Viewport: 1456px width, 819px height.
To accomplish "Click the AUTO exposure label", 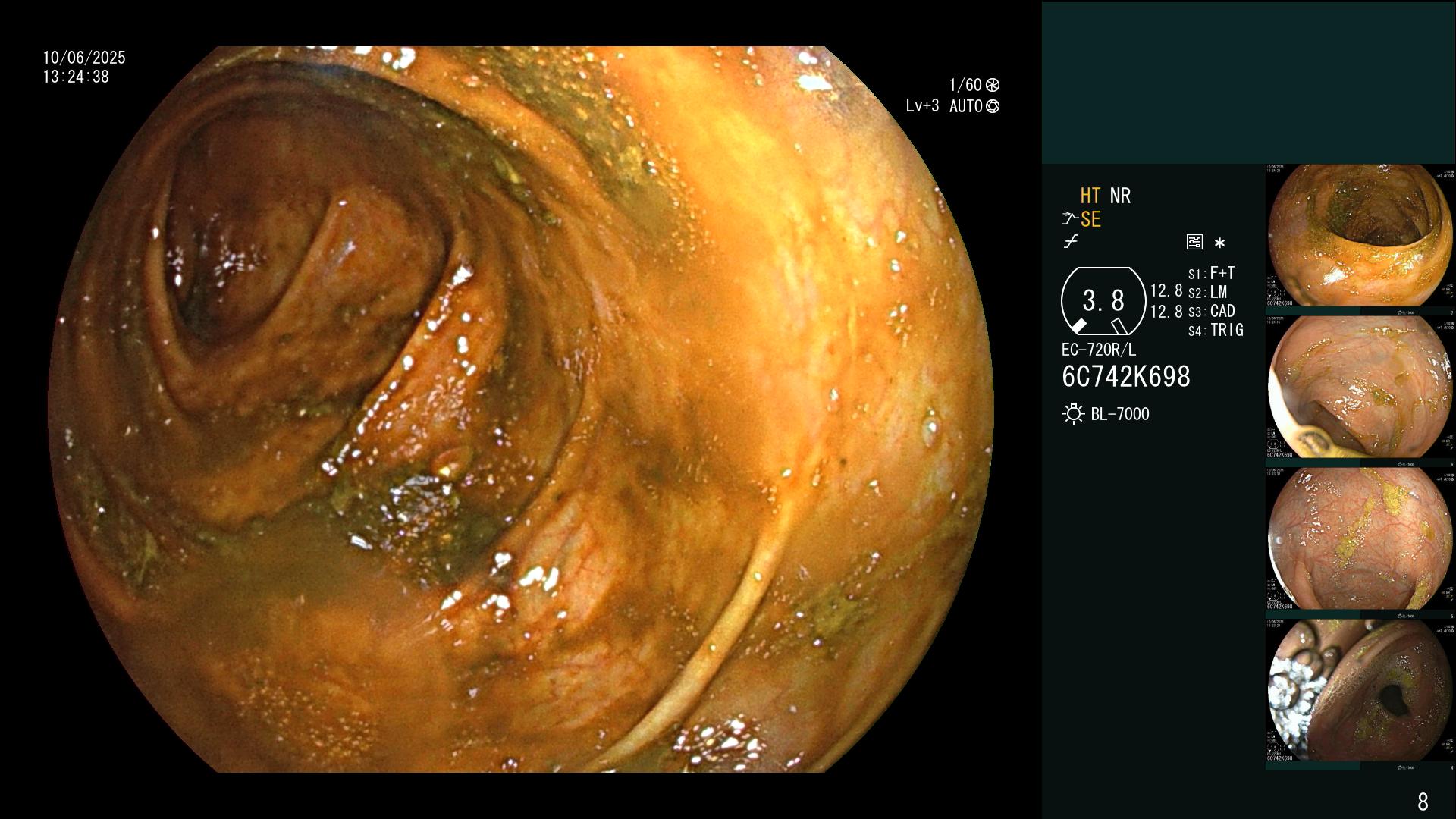I will click(966, 106).
